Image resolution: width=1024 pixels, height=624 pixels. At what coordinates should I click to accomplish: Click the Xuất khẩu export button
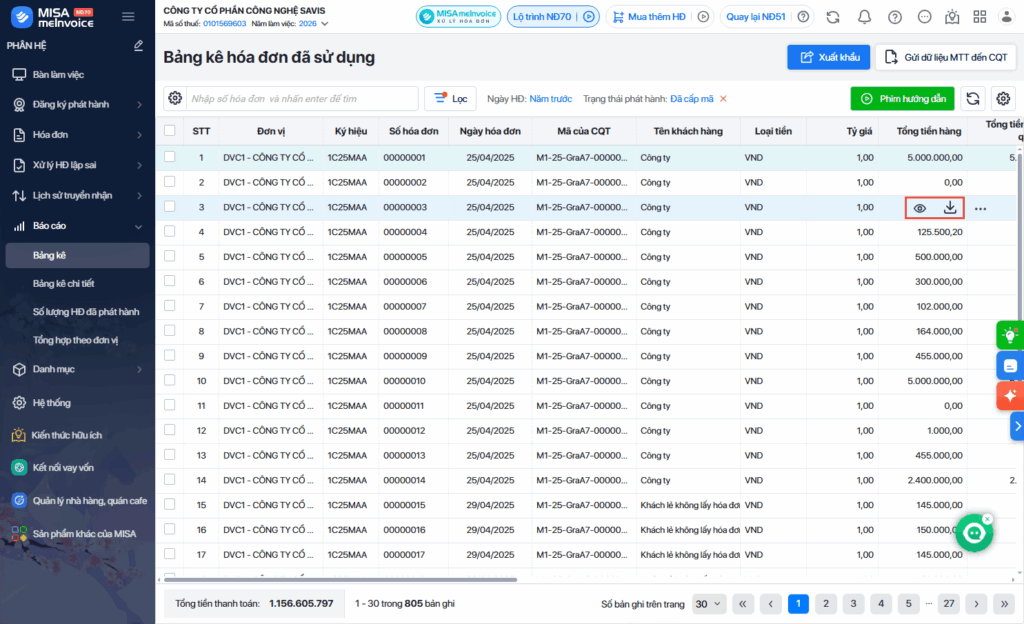pos(828,57)
